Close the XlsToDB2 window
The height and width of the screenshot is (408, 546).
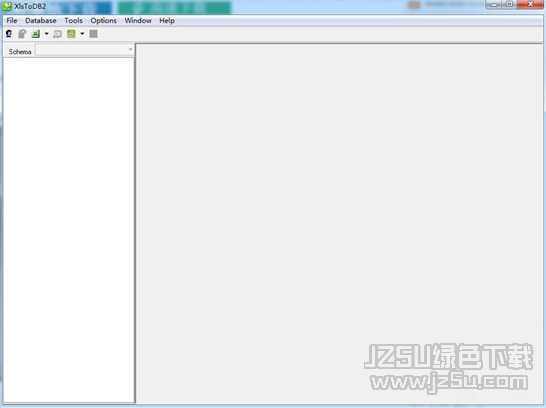click(530, 4)
